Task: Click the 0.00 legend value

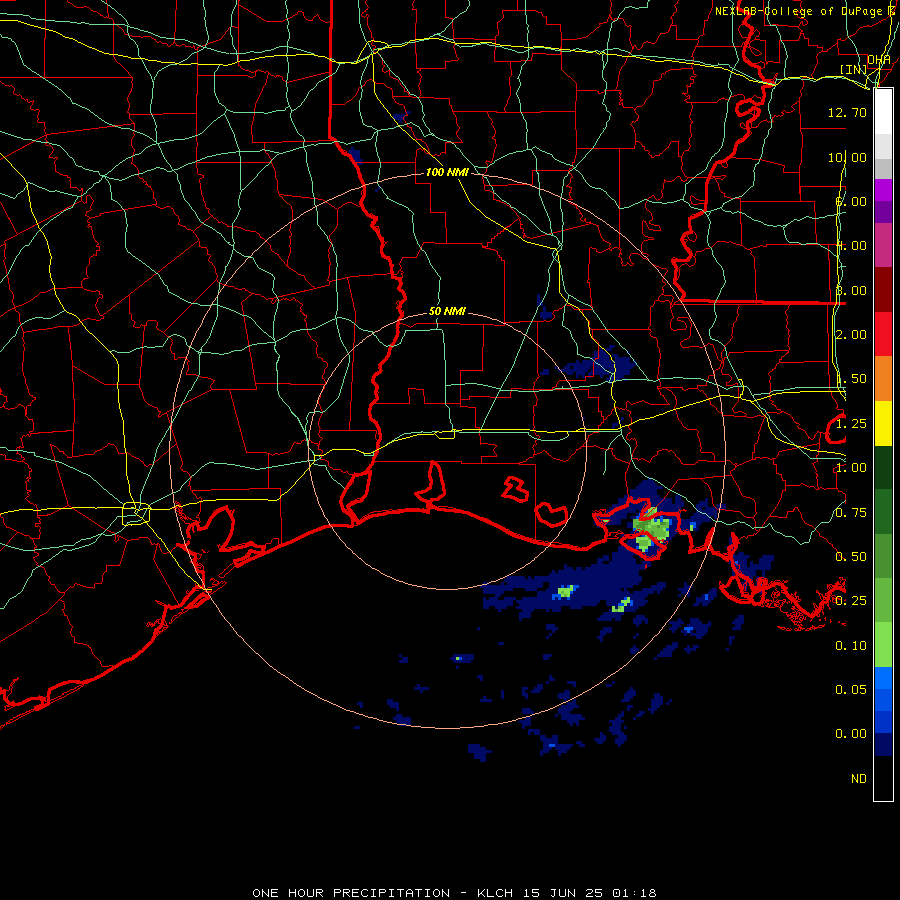Action: click(x=851, y=734)
